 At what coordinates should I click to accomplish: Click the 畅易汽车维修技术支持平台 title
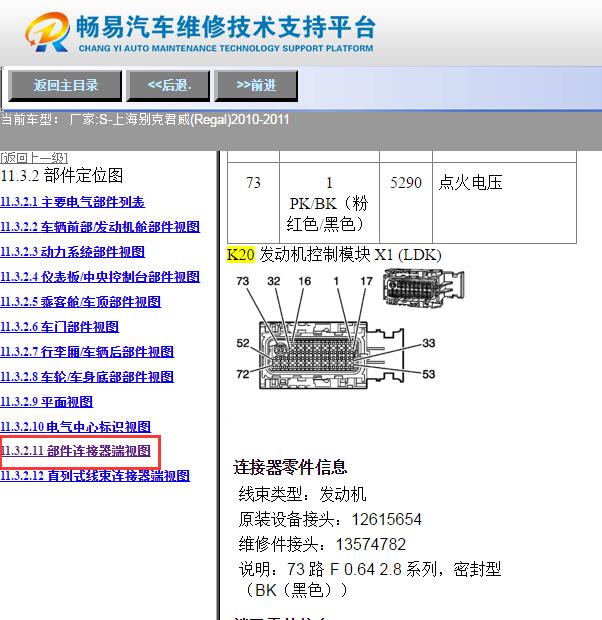pos(225,27)
